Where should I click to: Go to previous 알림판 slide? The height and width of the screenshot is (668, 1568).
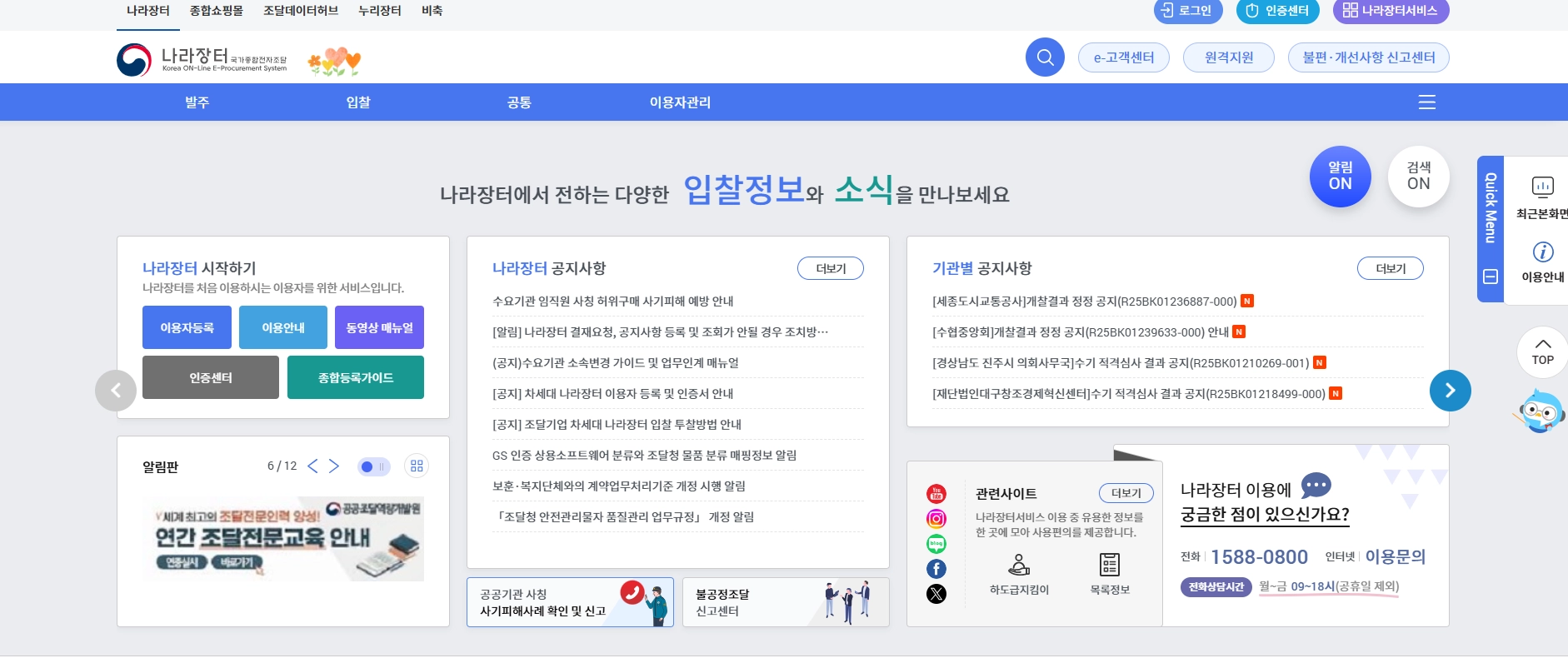click(312, 466)
